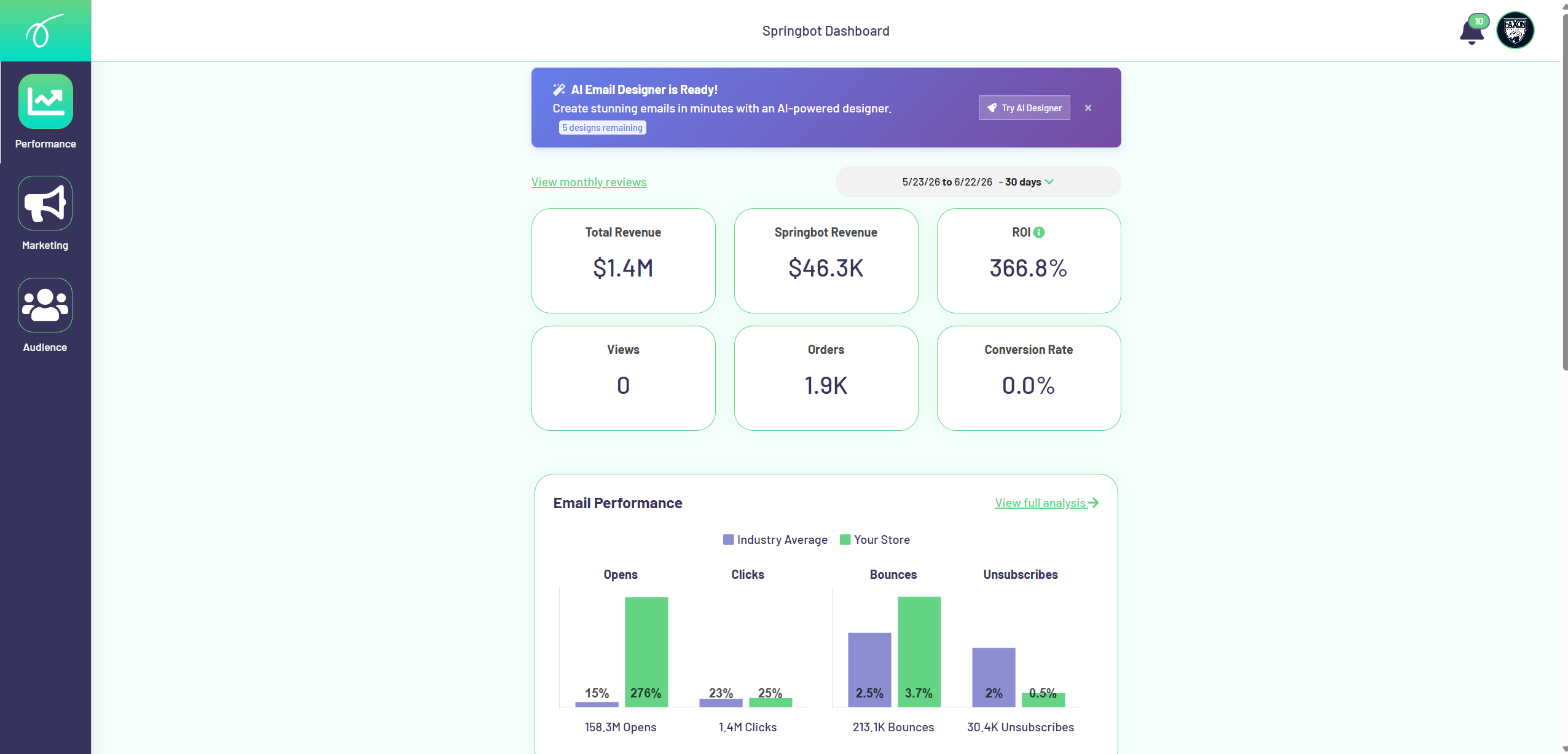Click the 0.5% Unsubscribes store bar

click(1043, 699)
